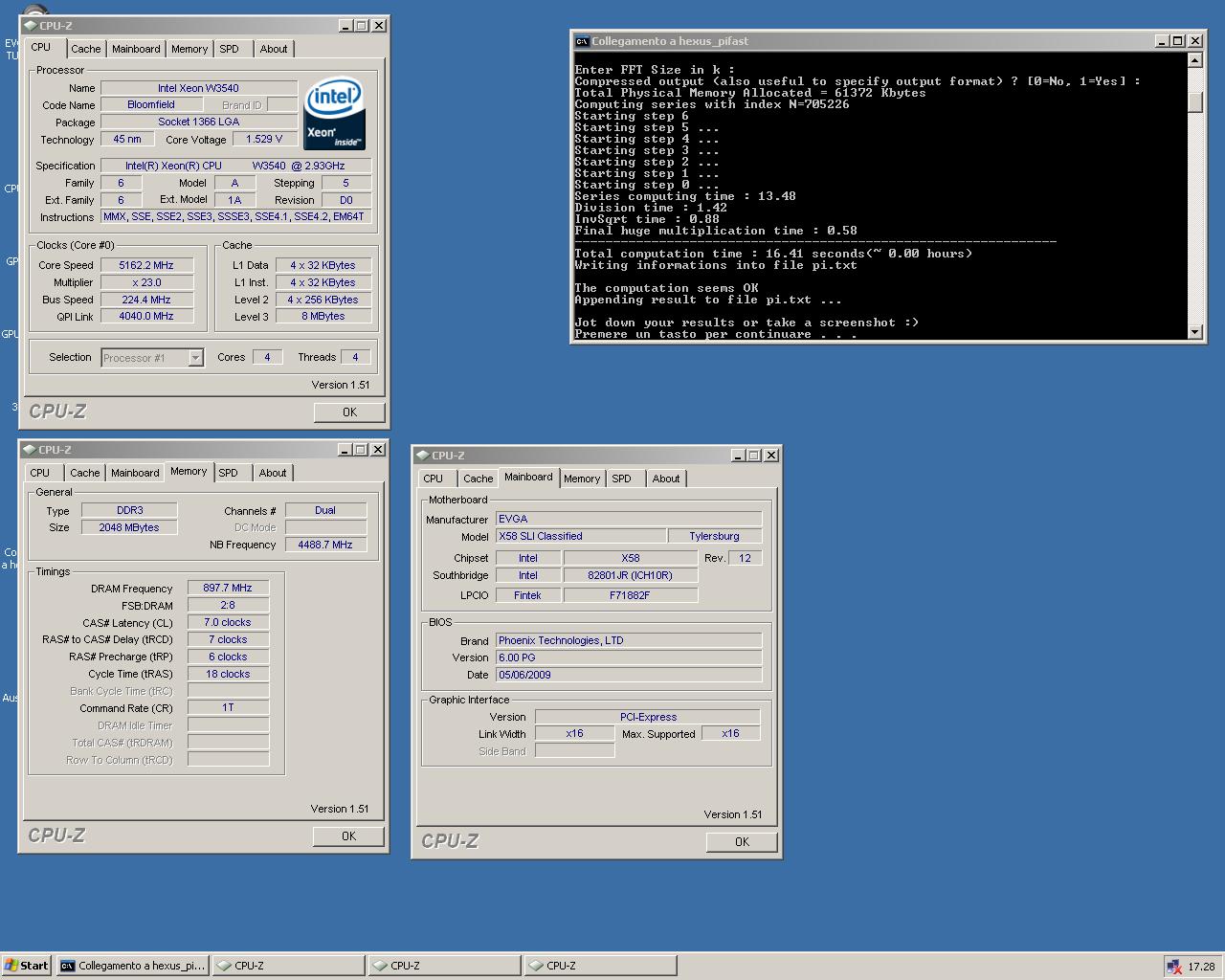Click the Manufacturer value EVGA
The width and height of the screenshot is (1225, 980).
[629, 519]
